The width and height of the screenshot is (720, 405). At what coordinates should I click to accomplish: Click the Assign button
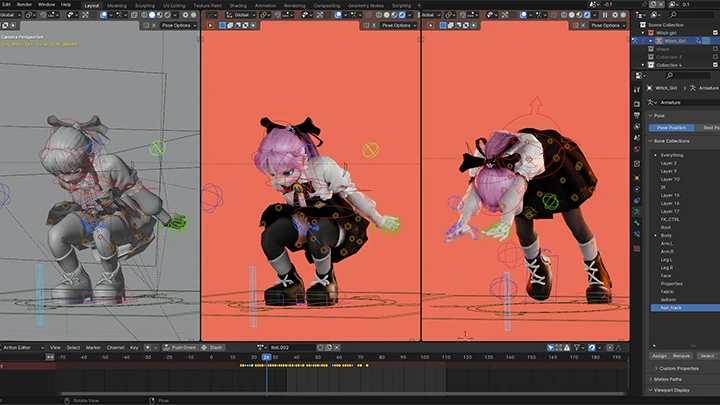pyautogui.click(x=659, y=356)
